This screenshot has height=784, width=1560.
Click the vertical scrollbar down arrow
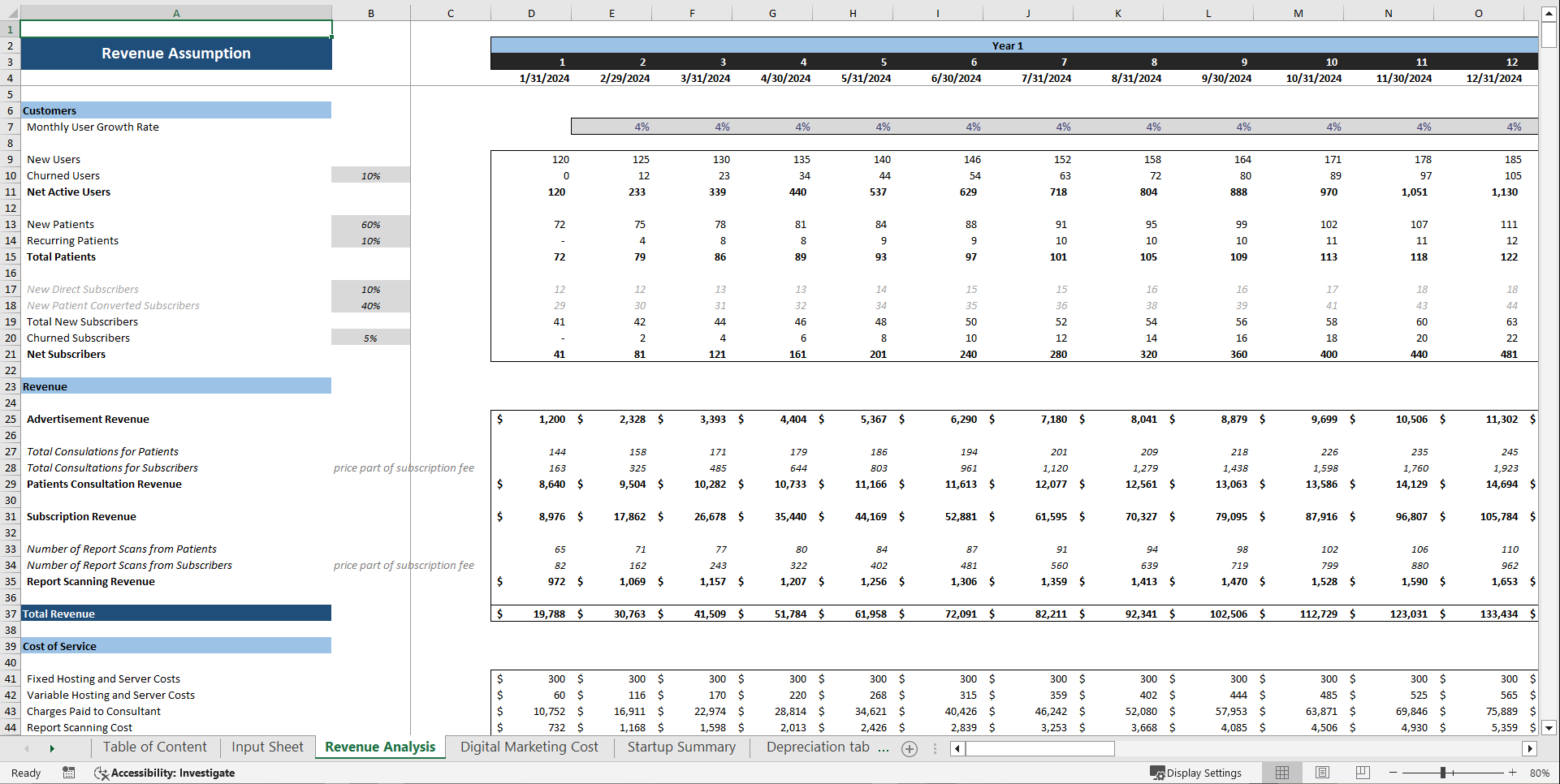[x=1549, y=728]
